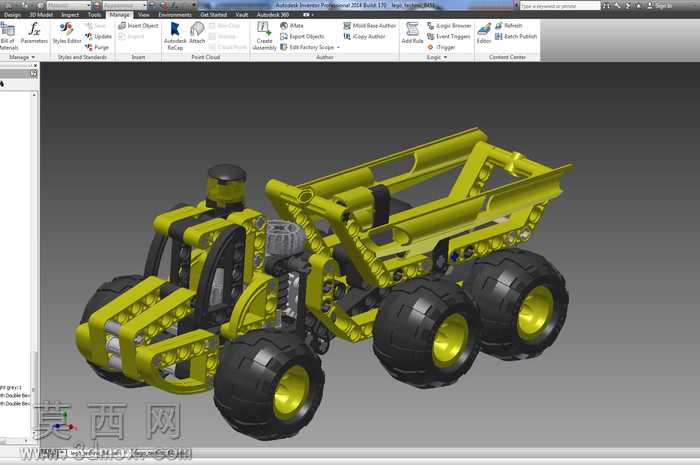Open the material dropdown in quick access toolbar
This screenshot has height=465, width=700.
pos(68,5)
